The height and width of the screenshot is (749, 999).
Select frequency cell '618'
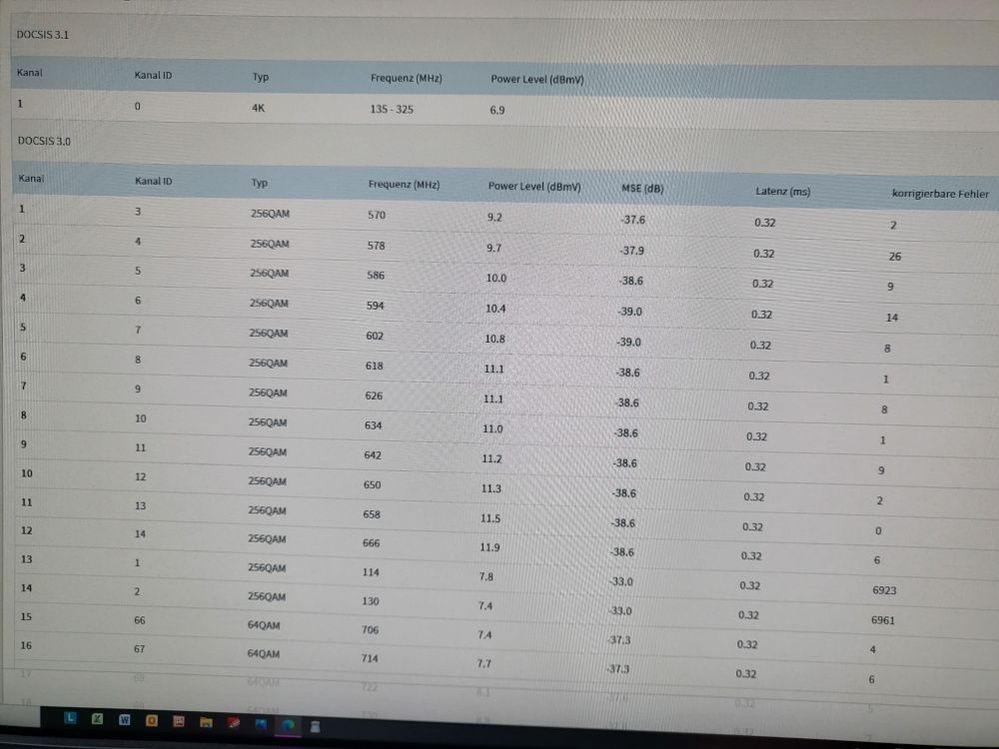tap(374, 366)
